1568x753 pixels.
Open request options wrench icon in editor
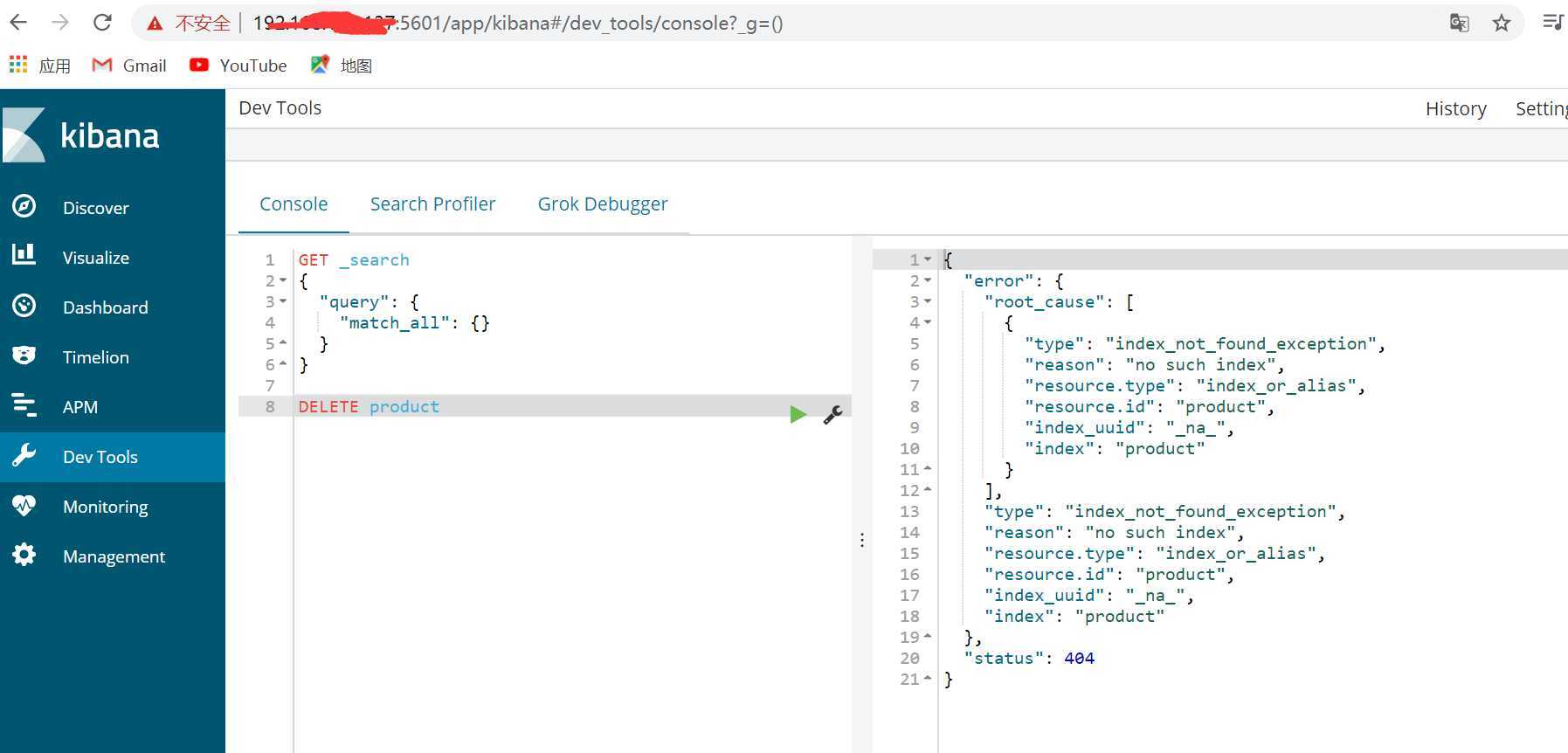tap(832, 414)
